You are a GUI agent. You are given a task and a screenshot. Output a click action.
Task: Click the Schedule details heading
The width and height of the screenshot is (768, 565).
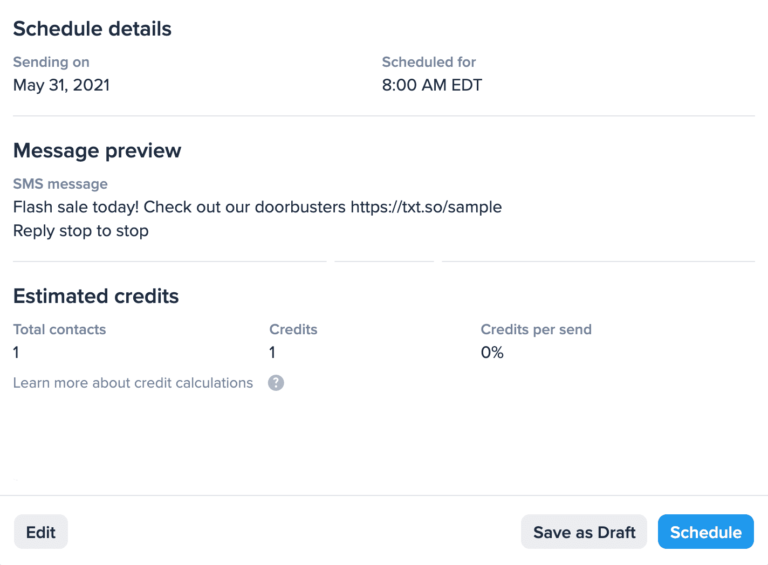coord(92,29)
